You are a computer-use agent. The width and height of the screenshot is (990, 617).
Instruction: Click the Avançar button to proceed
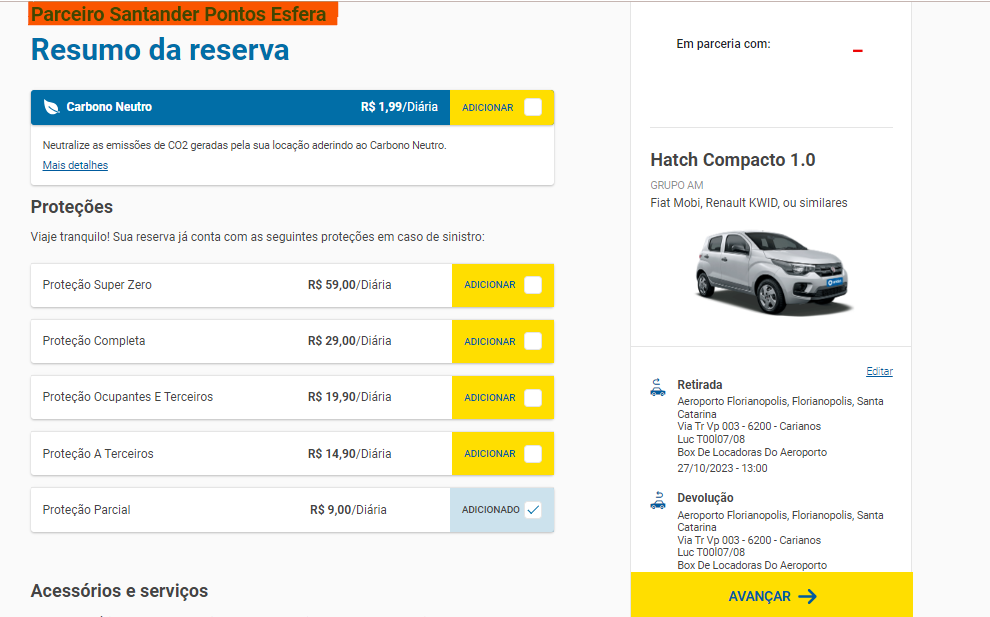(772, 595)
